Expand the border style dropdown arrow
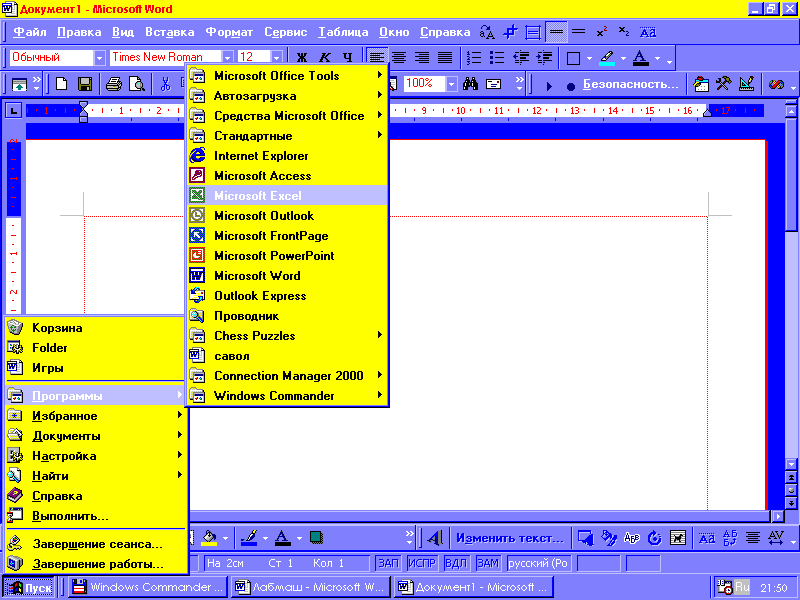 [x=589, y=59]
